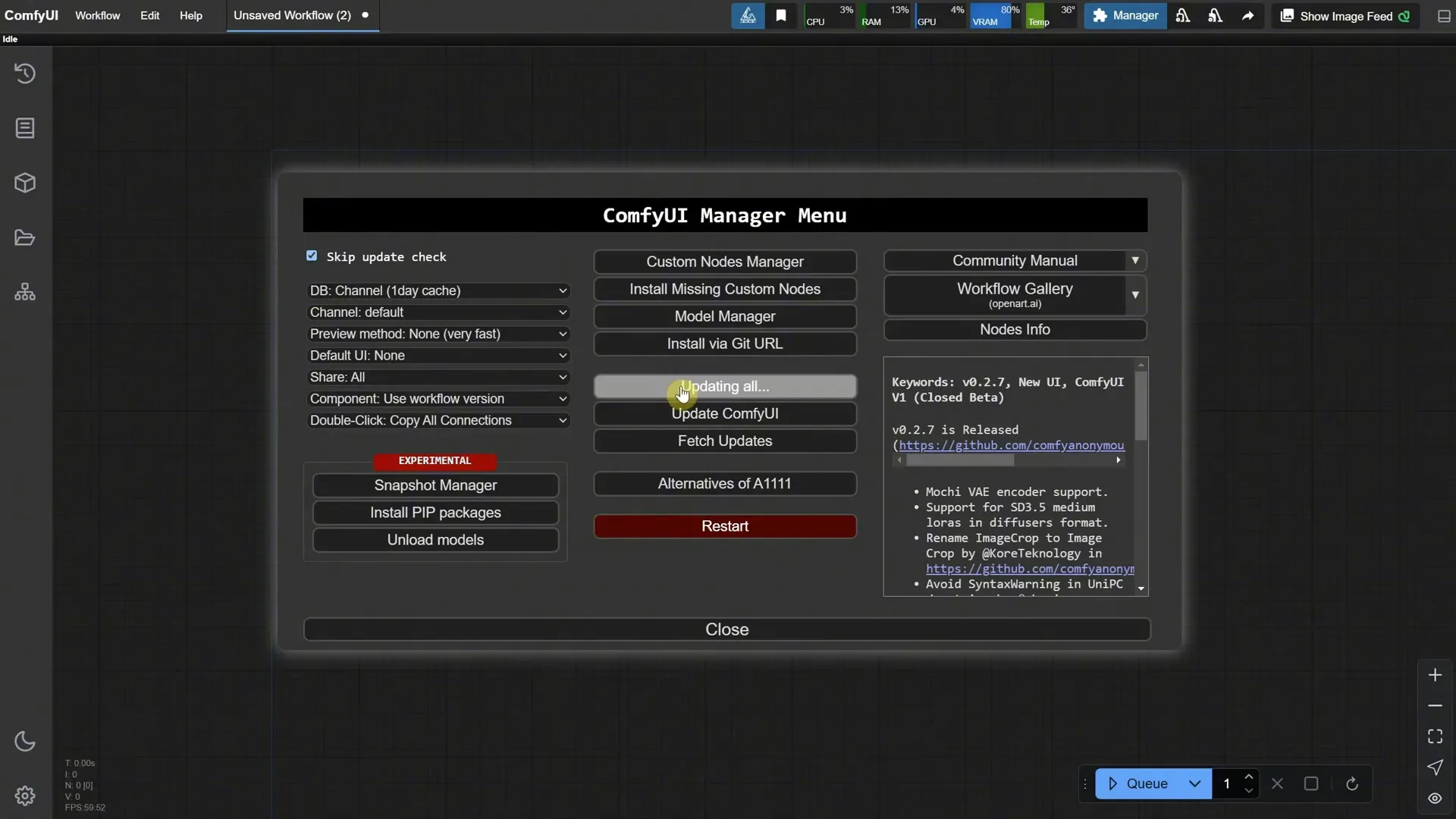
Task: Toggle dark theme moon icon
Action: click(25, 741)
